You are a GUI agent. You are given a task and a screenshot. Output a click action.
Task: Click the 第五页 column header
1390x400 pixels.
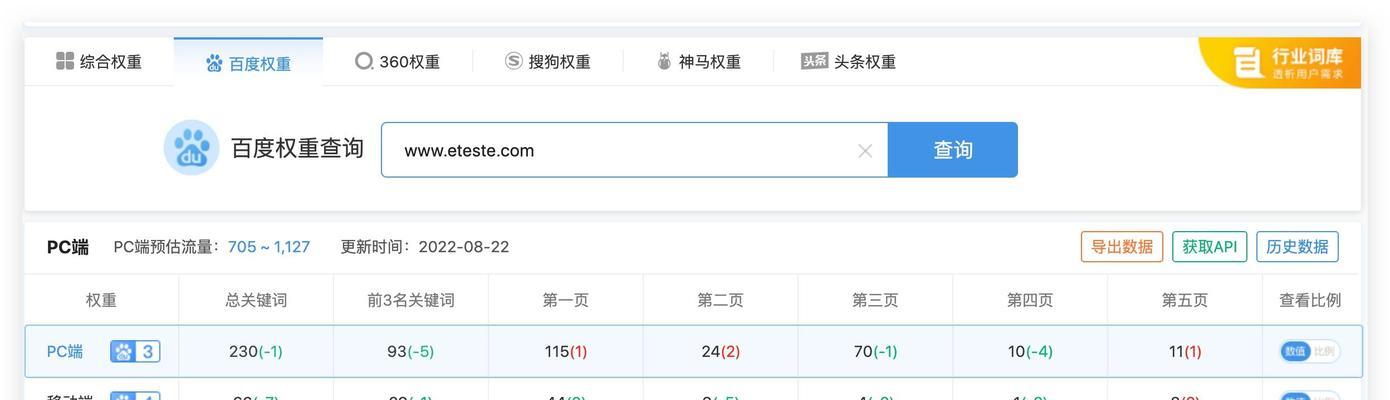click(1185, 300)
